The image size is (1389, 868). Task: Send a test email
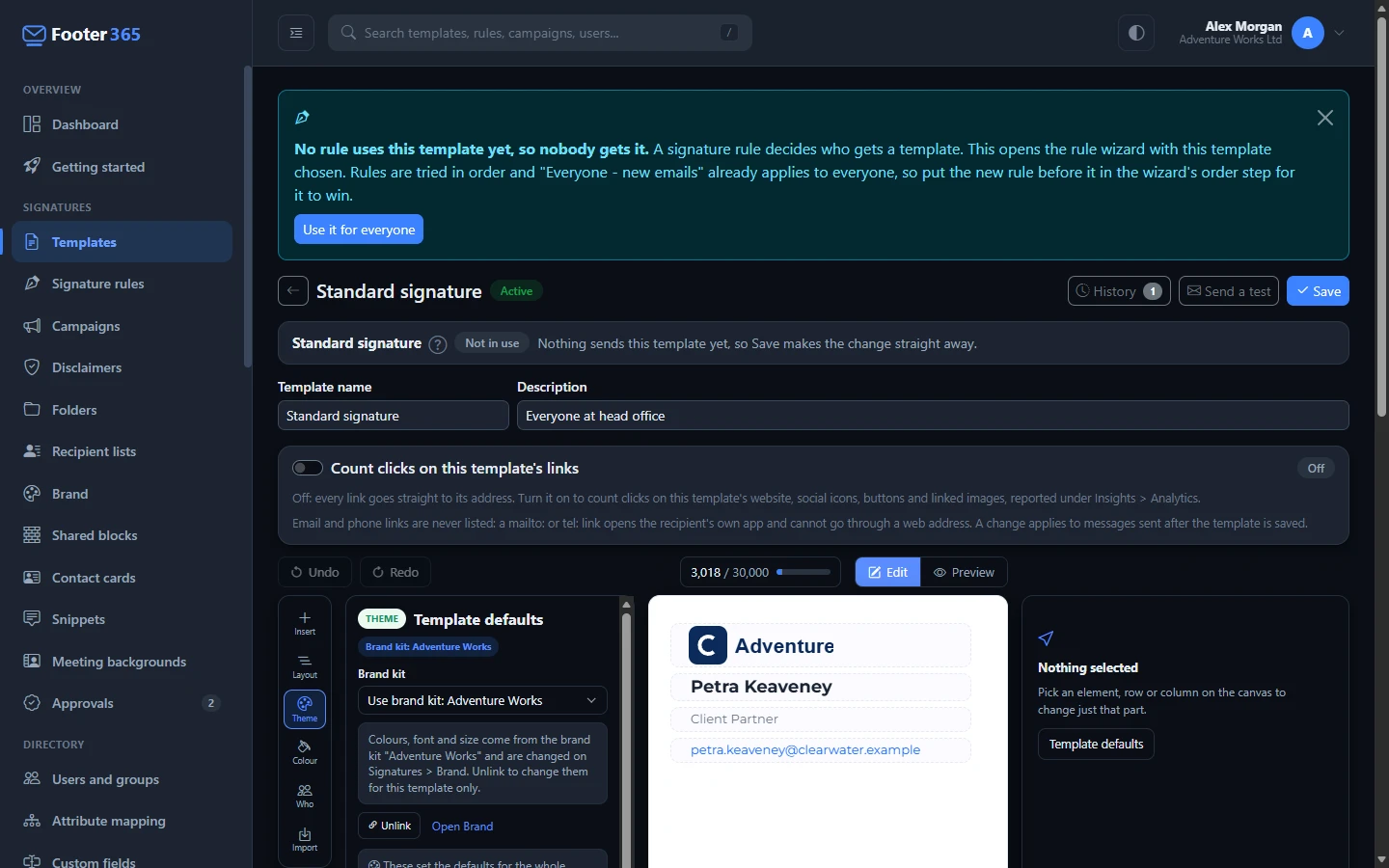[x=1229, y=291]
